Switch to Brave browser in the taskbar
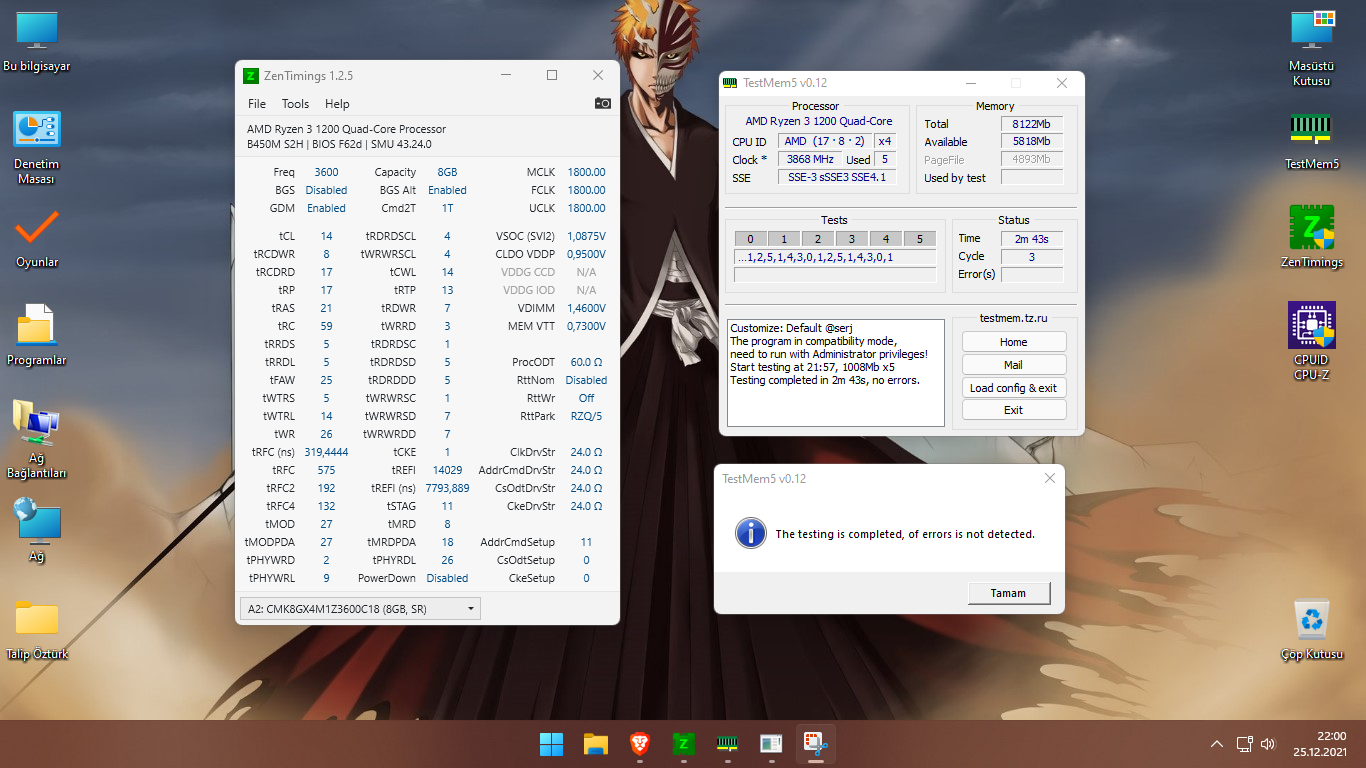 pyautogui.click(x=640, y=744)
